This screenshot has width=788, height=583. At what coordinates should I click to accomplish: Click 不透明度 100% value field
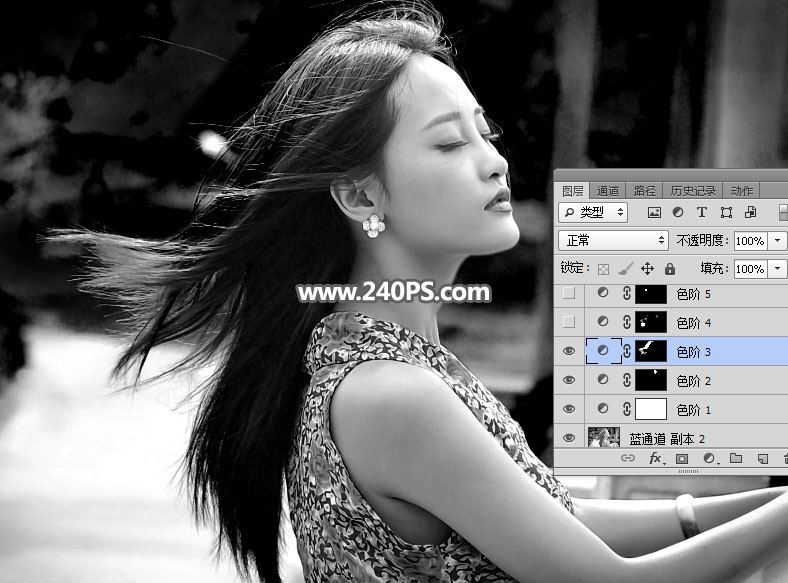point(750,241)
